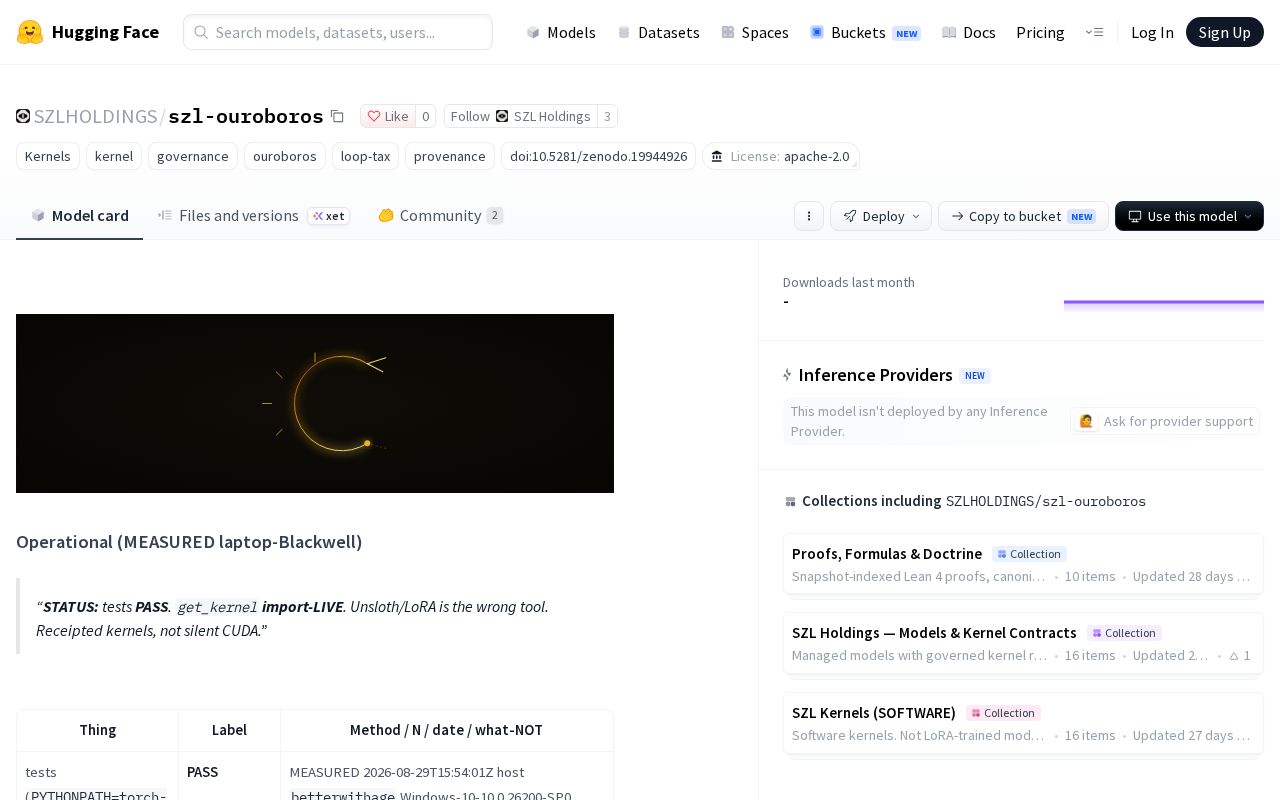Open Docs in top navigation
The image size is (1280, 800).
969,32
